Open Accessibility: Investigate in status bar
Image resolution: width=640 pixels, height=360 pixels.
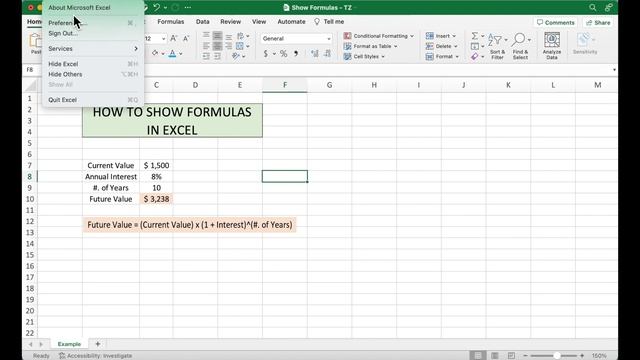pos(96,356)
